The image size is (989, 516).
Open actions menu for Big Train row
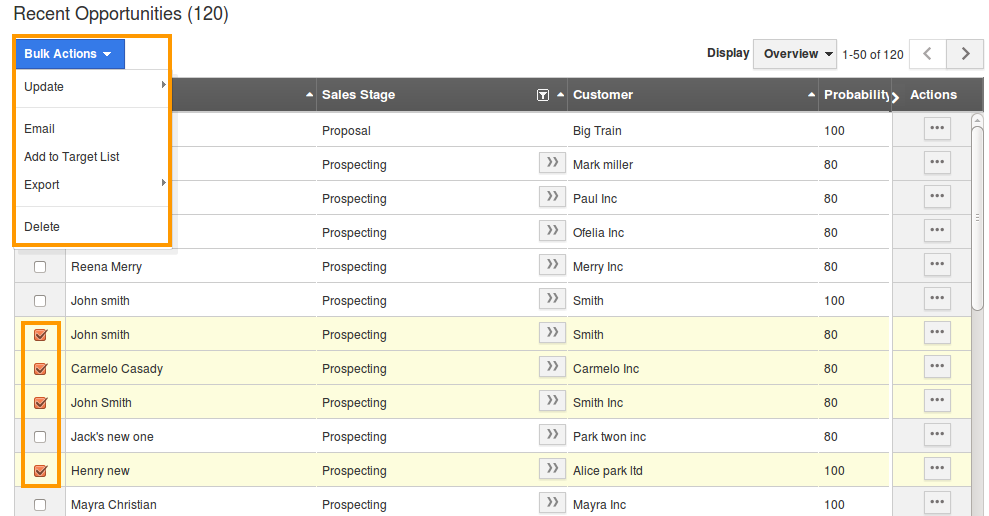937,129
